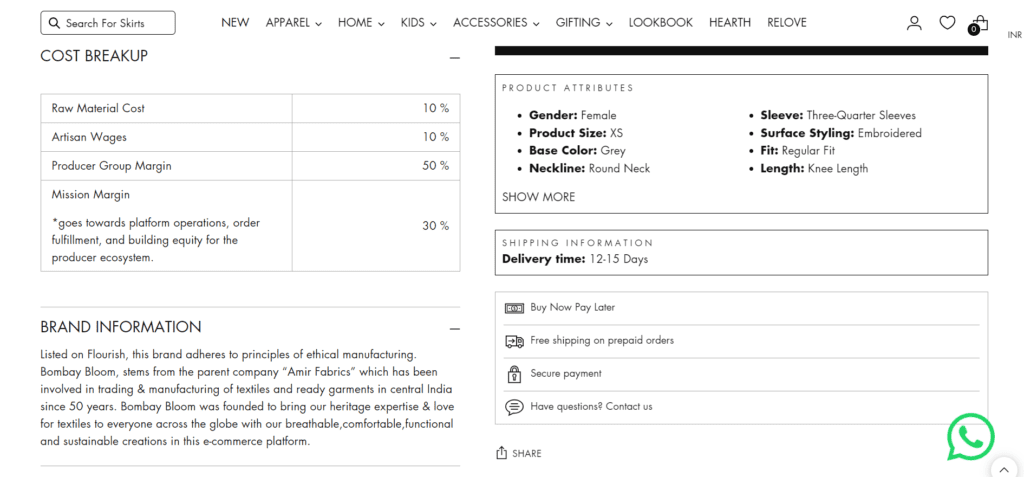The width and height of the screenshot is (1024, 477).
Task: Collapse the Cost Breakup section
Action: coord(455,58)
